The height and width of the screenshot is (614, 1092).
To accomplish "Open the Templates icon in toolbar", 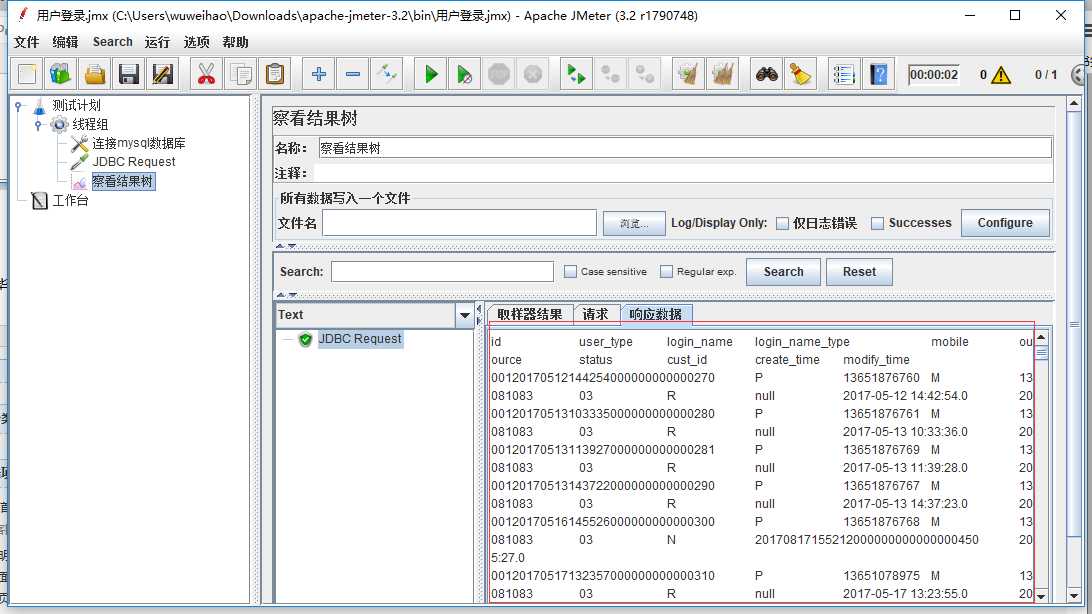I will (x=61, y=74).
